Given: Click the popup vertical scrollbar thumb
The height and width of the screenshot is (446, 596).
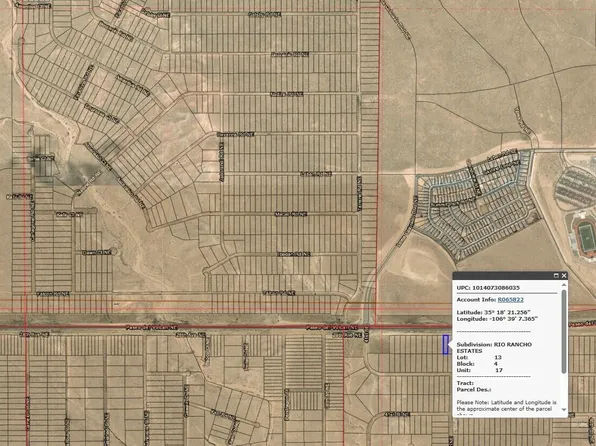Looking at the screenshot, I should (564, 331).
